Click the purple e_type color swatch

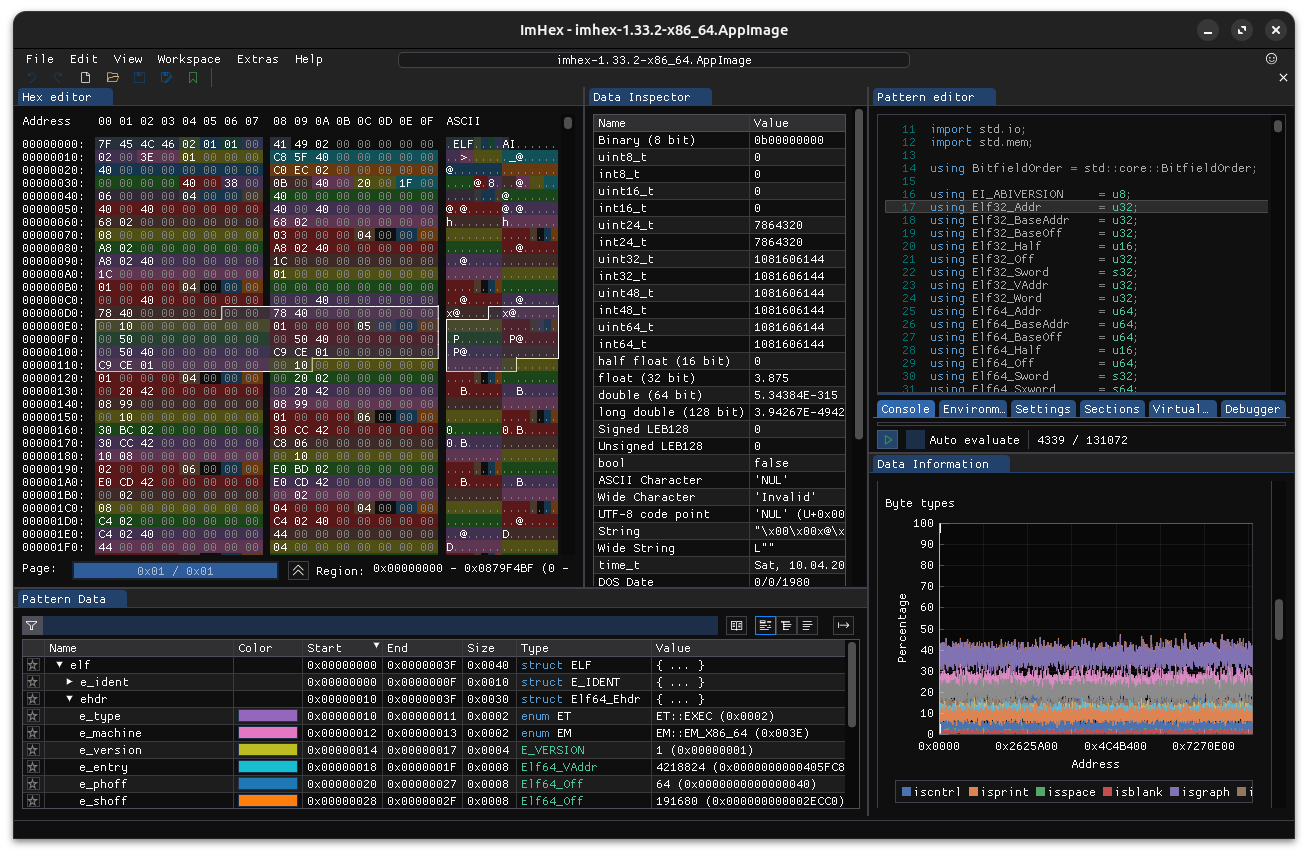(x=267, y=716)
